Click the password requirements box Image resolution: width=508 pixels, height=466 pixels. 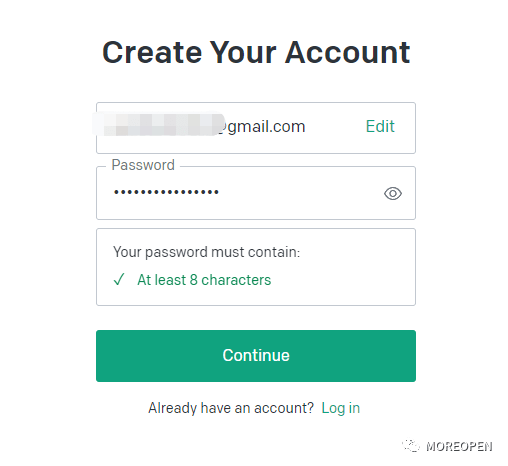pyautogui.click(x=256, y=267)
